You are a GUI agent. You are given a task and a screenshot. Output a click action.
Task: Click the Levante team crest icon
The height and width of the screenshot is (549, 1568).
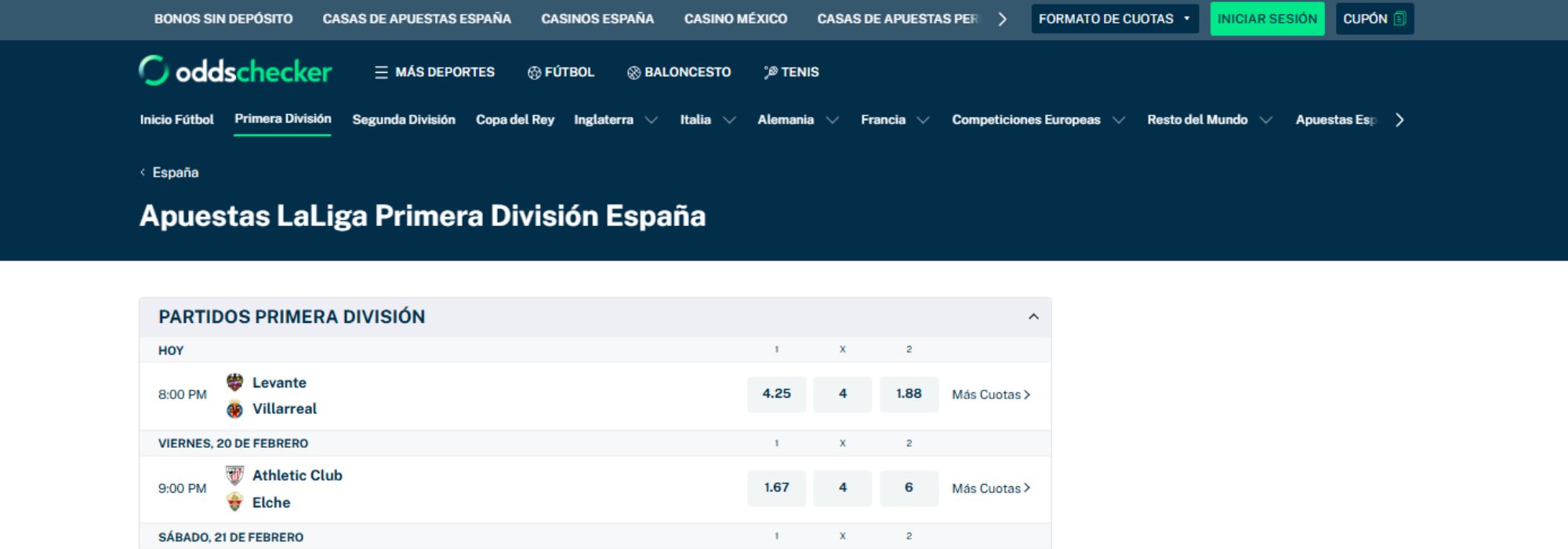point(234,382)
